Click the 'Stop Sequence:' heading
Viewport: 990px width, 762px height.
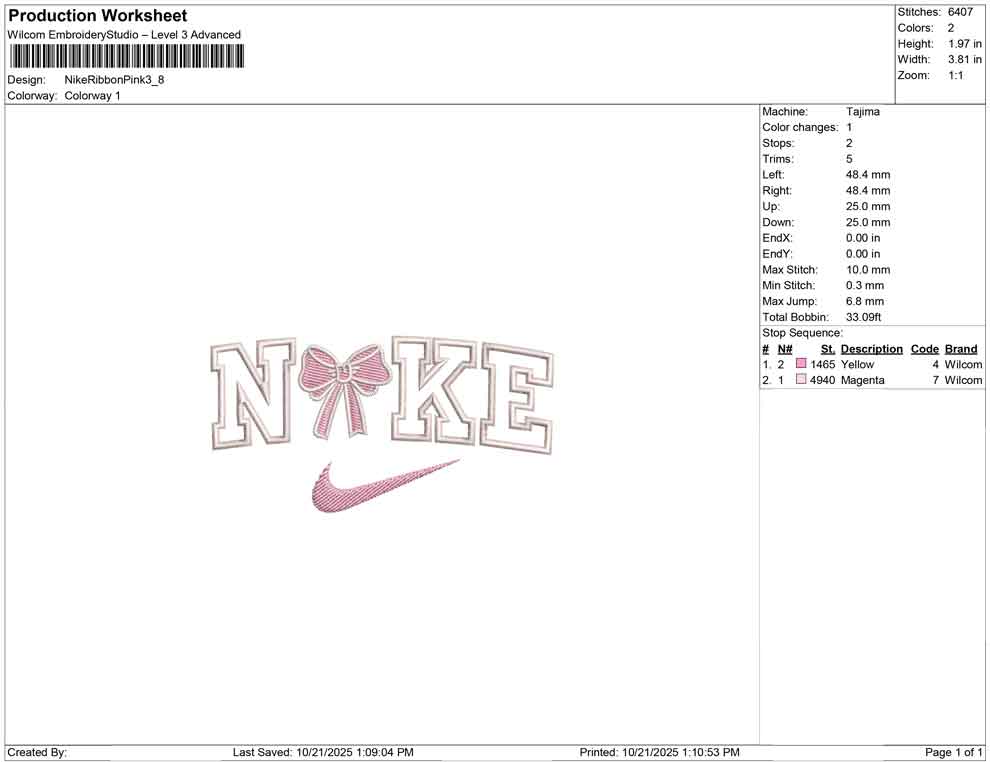(802, 333)
